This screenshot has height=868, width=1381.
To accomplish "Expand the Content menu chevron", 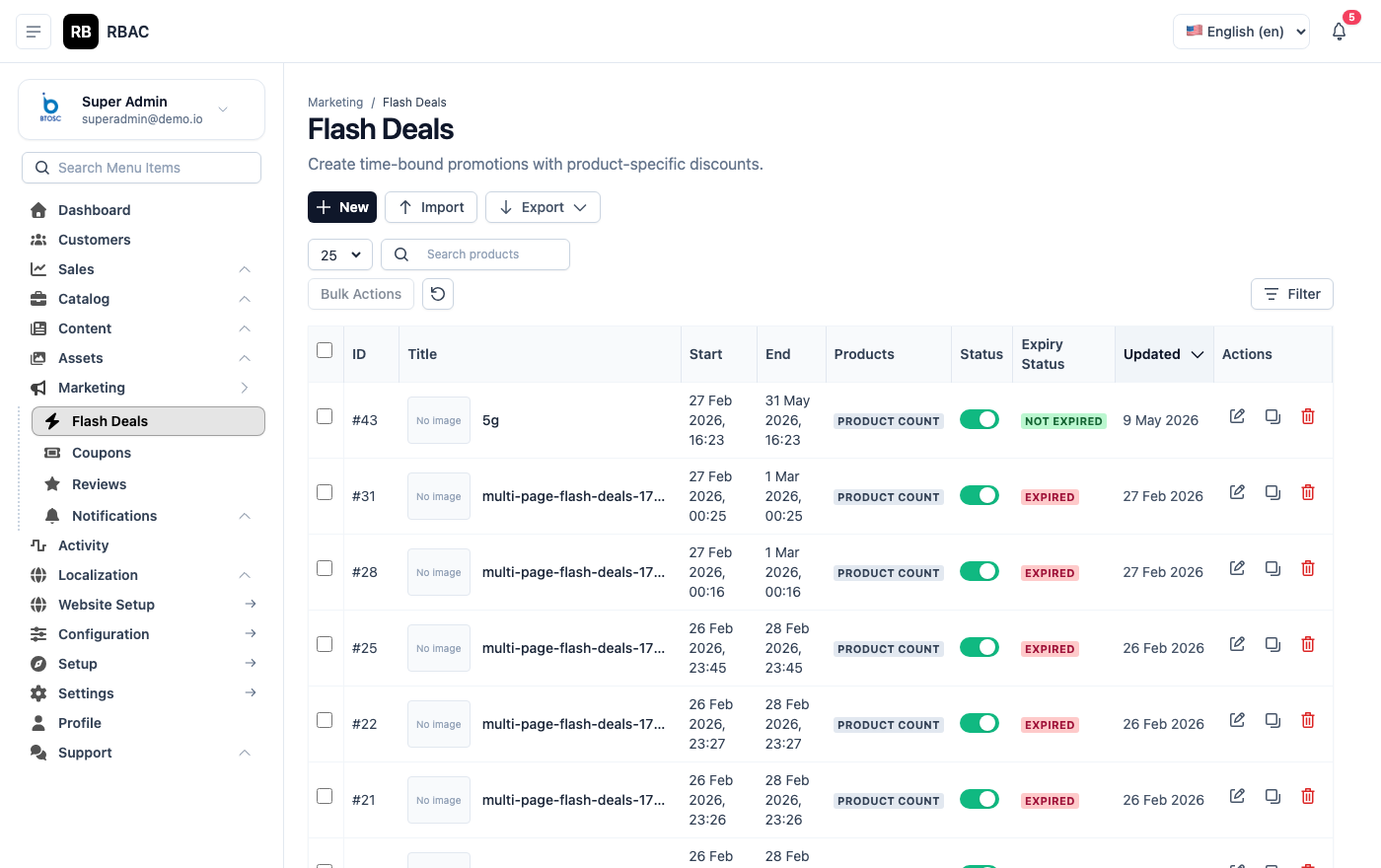I will pyautogui.click(x=245, y=328).
